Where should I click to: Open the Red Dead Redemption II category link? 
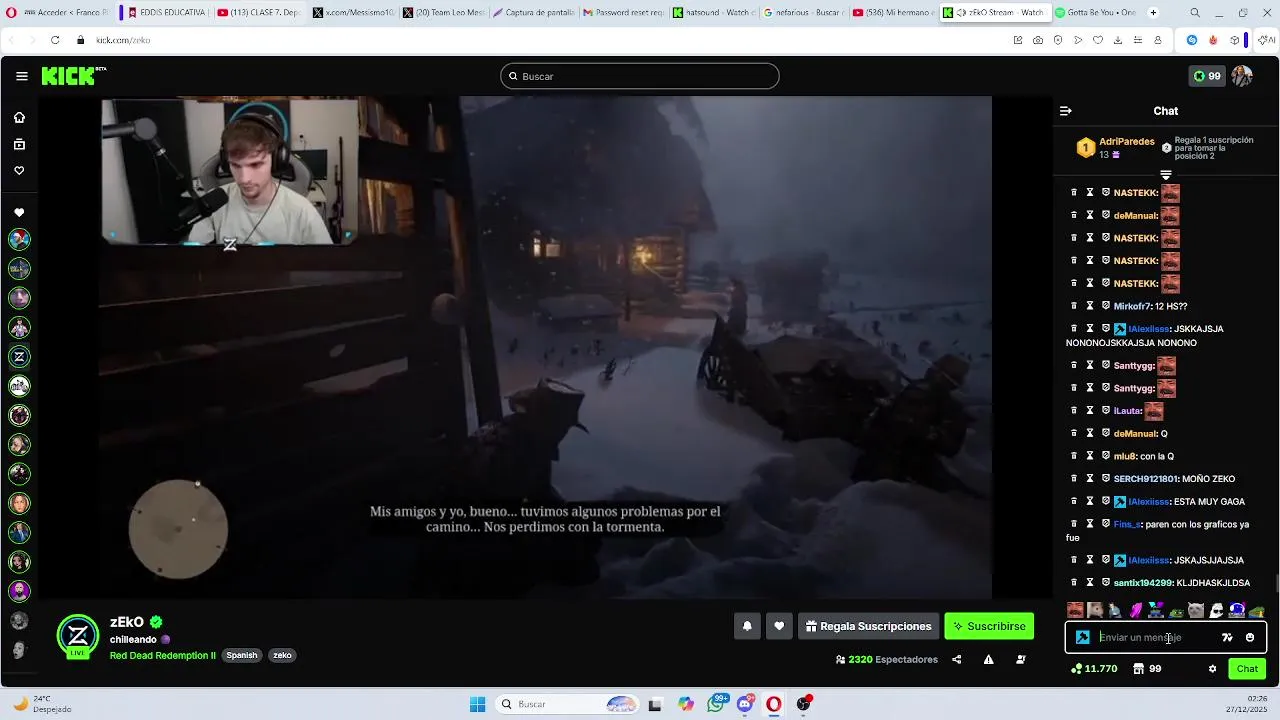point(163,656)
